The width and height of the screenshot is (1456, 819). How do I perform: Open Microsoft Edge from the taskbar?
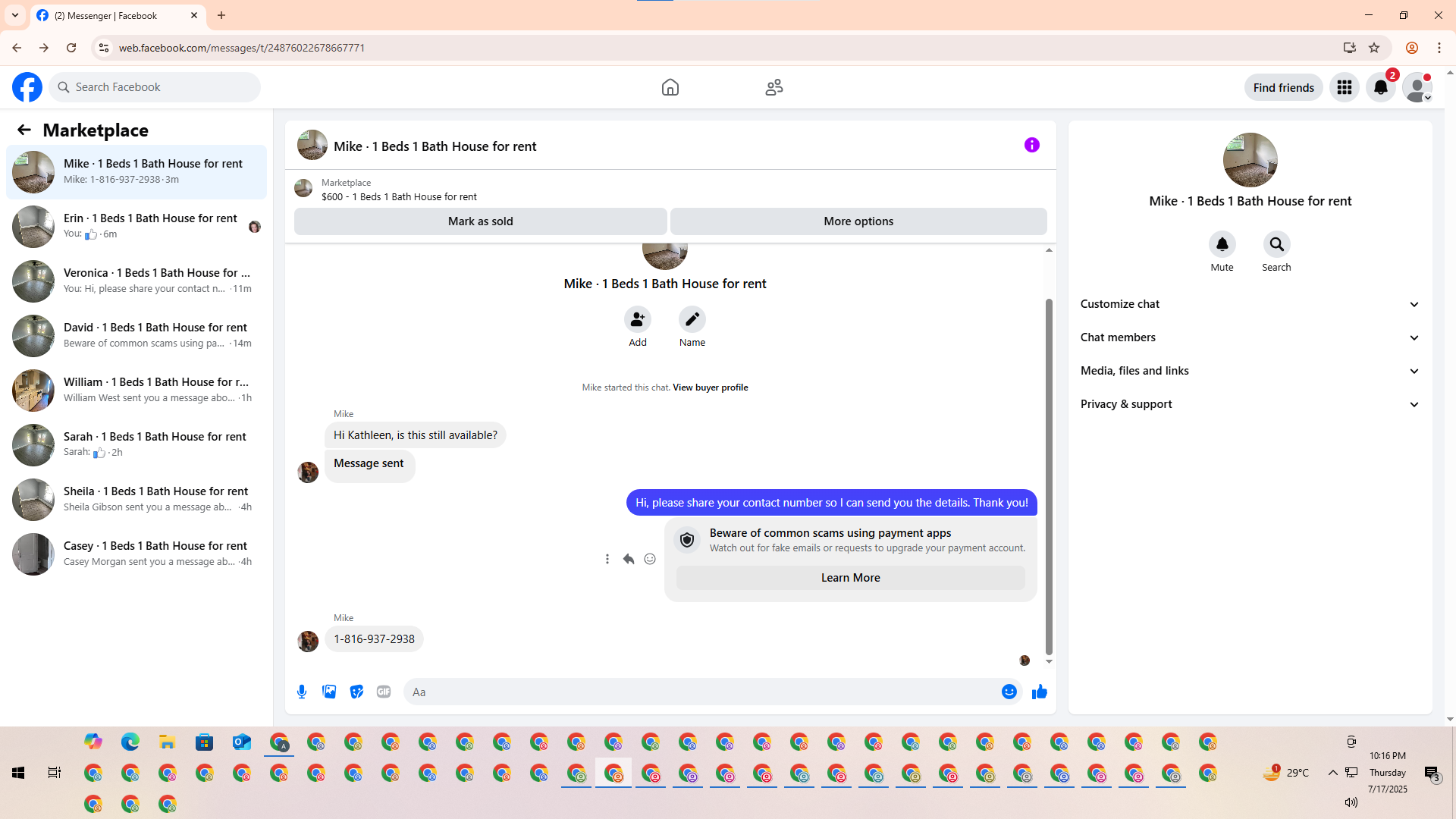(x=130, y=742)
